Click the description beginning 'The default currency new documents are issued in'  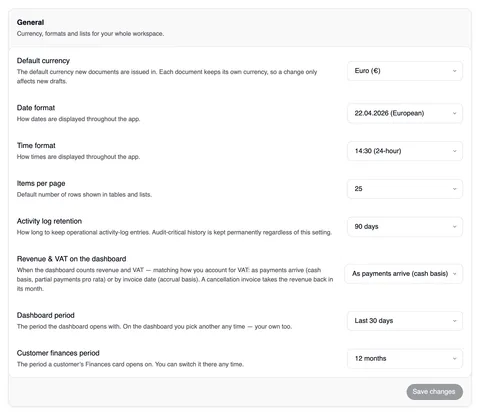pyautogui.click(x=167, y=76)
